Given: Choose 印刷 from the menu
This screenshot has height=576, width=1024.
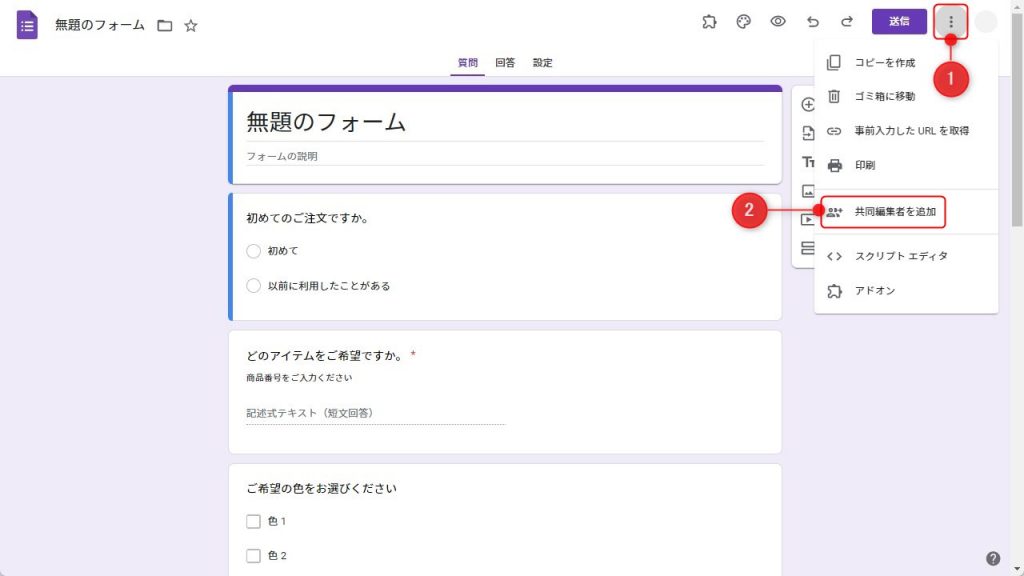Looking at the screenshot, I should [906, 165].
